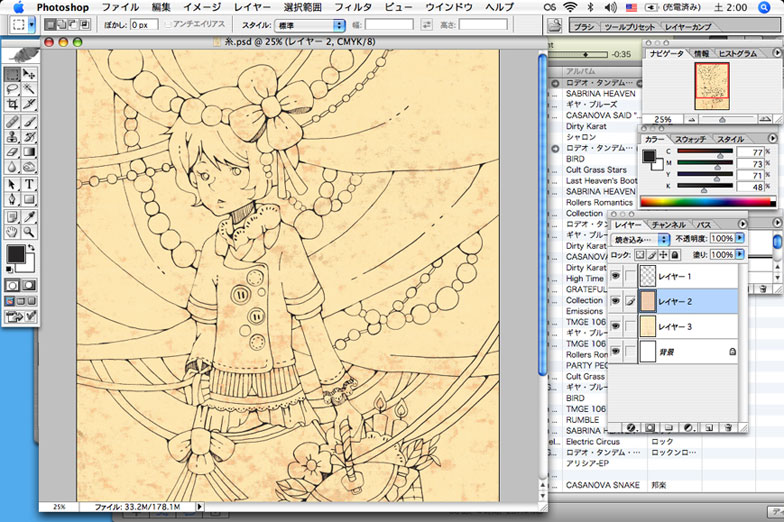
Task: Open the layer blend mode dropdown
Action: pyautogui.click(x=640, y=240)
